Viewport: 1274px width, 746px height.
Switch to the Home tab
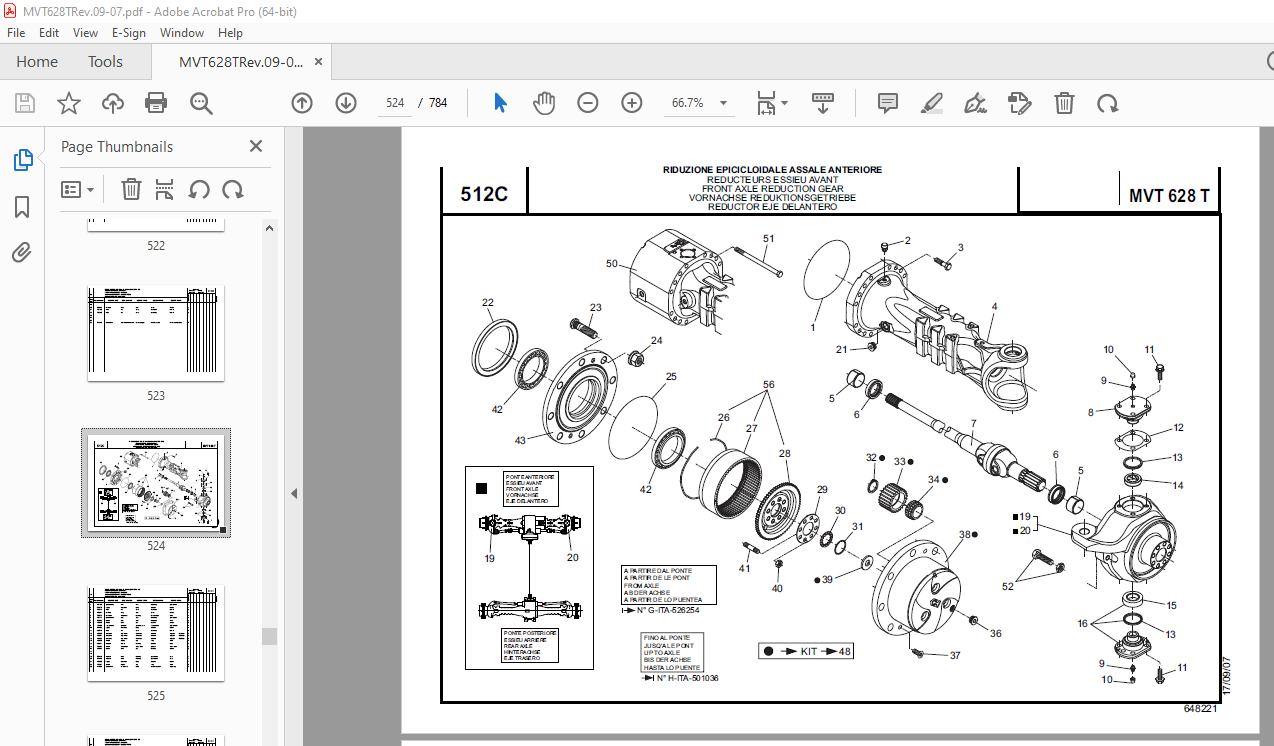click(37, 62)
